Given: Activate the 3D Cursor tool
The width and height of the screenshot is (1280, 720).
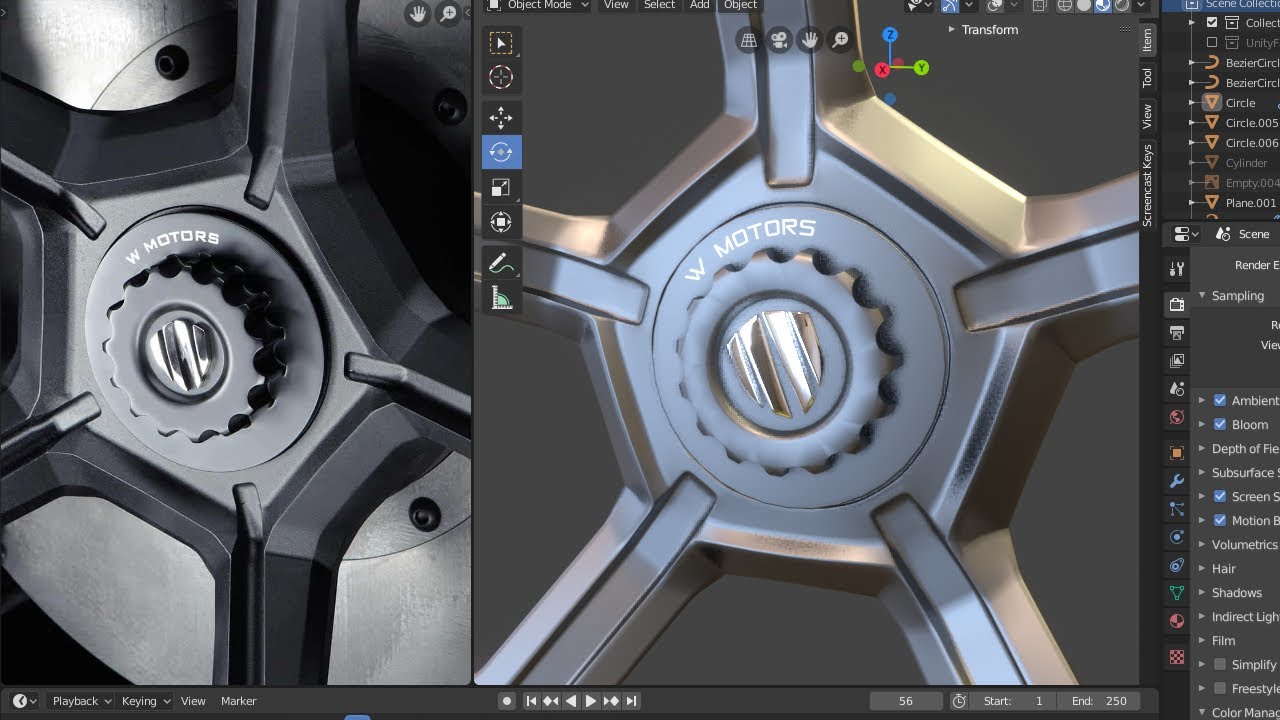Looking at the screenshot, I should [x=501, y=77].
